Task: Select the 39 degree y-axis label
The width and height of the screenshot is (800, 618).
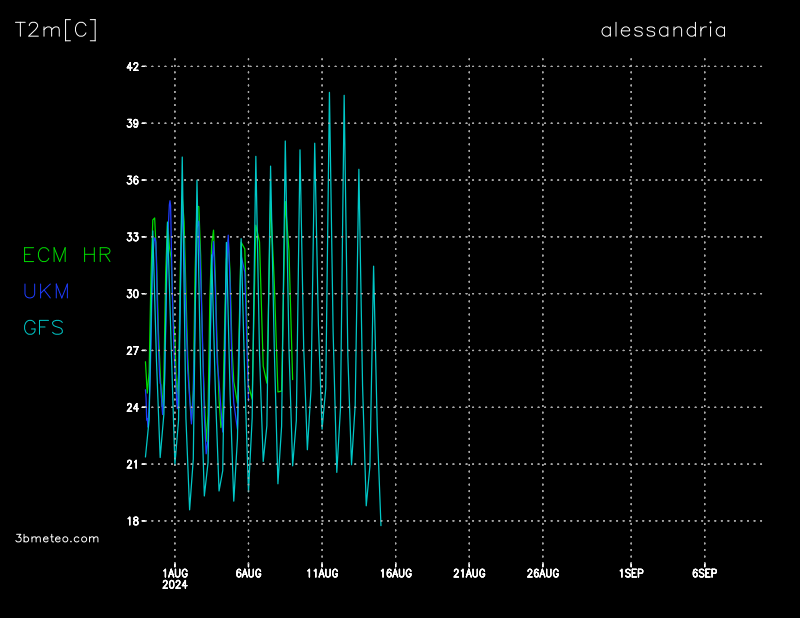Action: coord(130,123)
